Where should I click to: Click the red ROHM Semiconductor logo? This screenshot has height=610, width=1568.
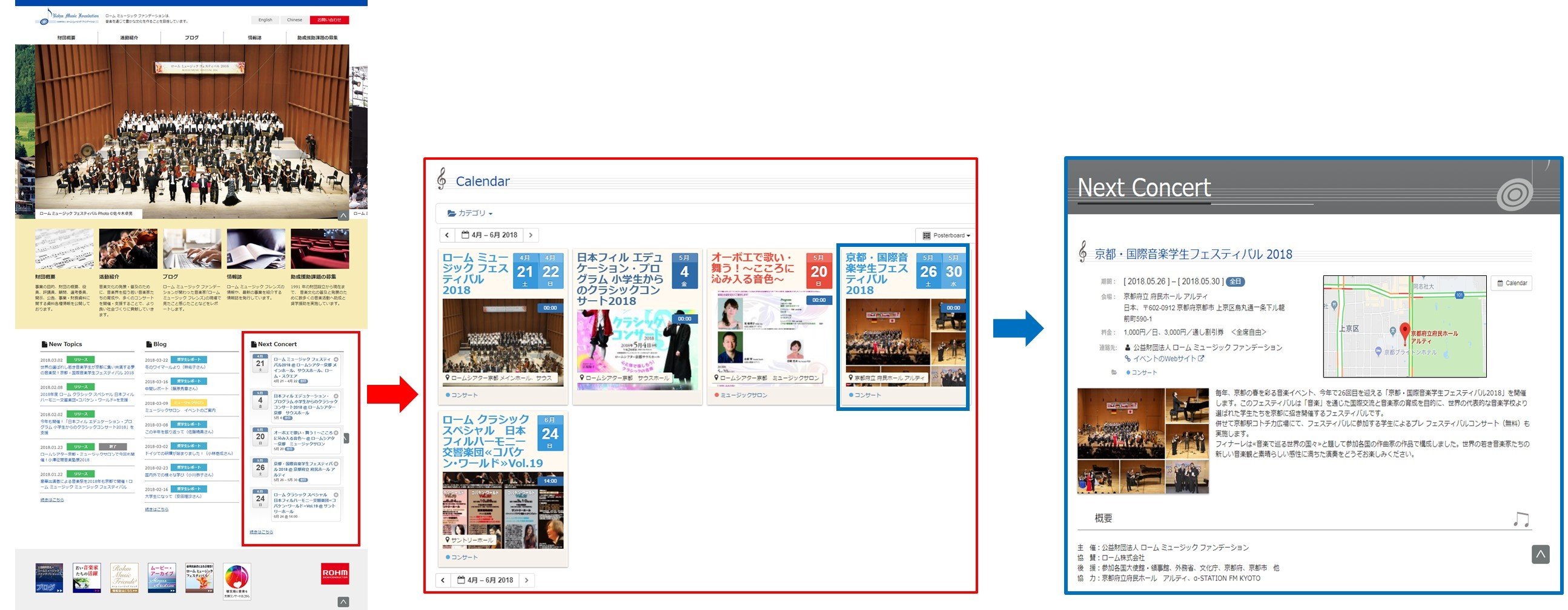click(335, 574)
